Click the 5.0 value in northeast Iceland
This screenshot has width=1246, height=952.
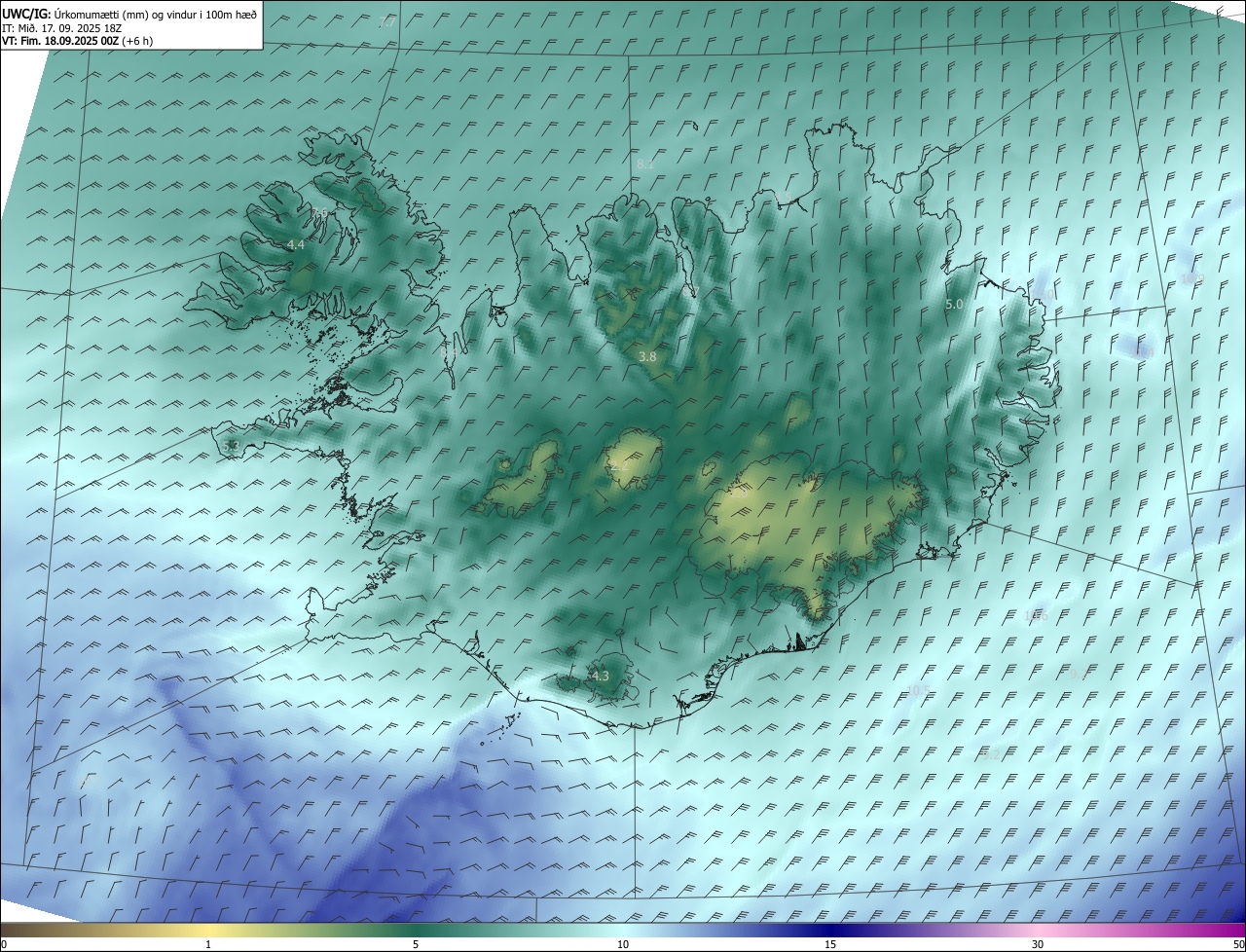pyautogui.click(x=954, y=305)
